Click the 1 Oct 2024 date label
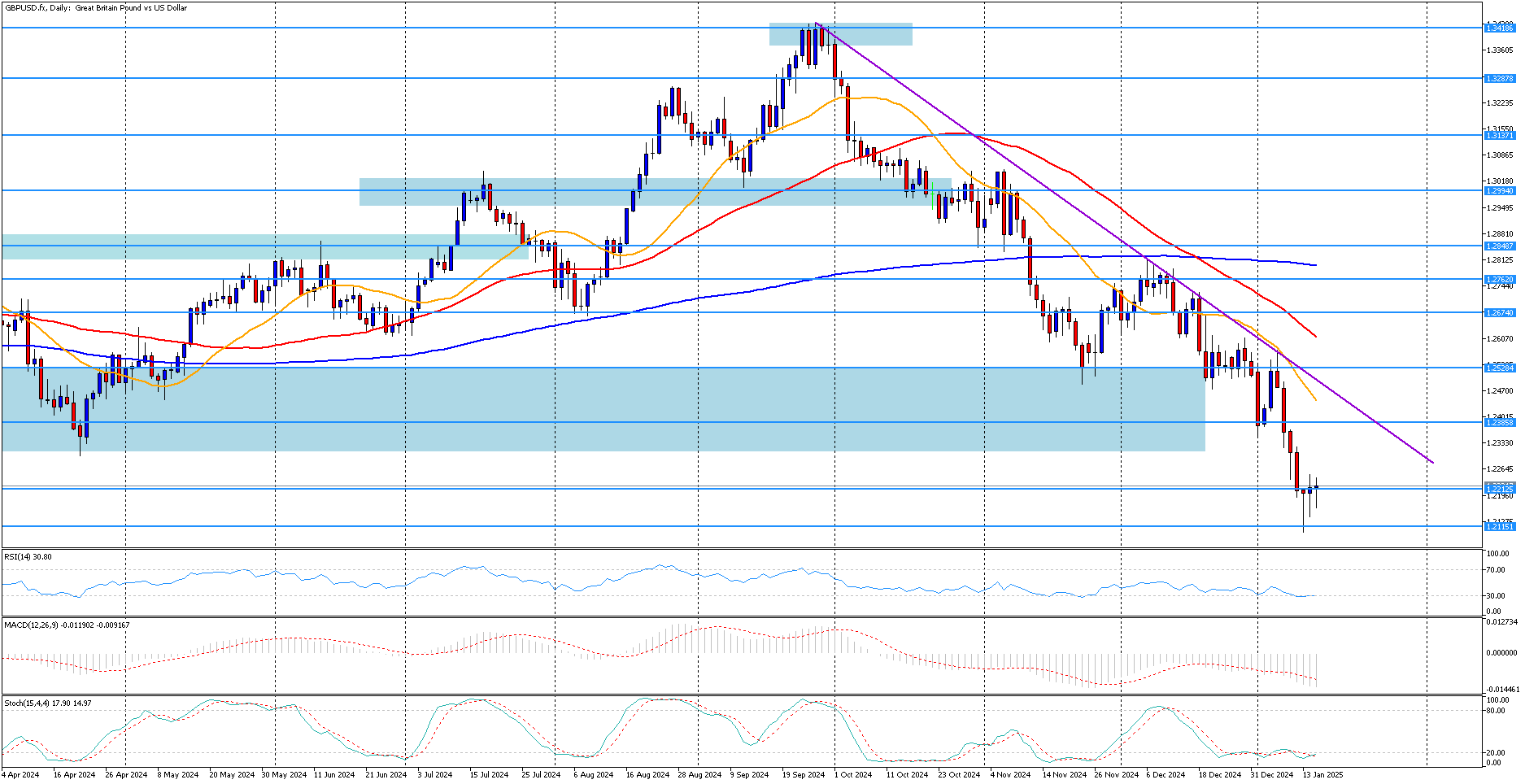 [854, 775]
